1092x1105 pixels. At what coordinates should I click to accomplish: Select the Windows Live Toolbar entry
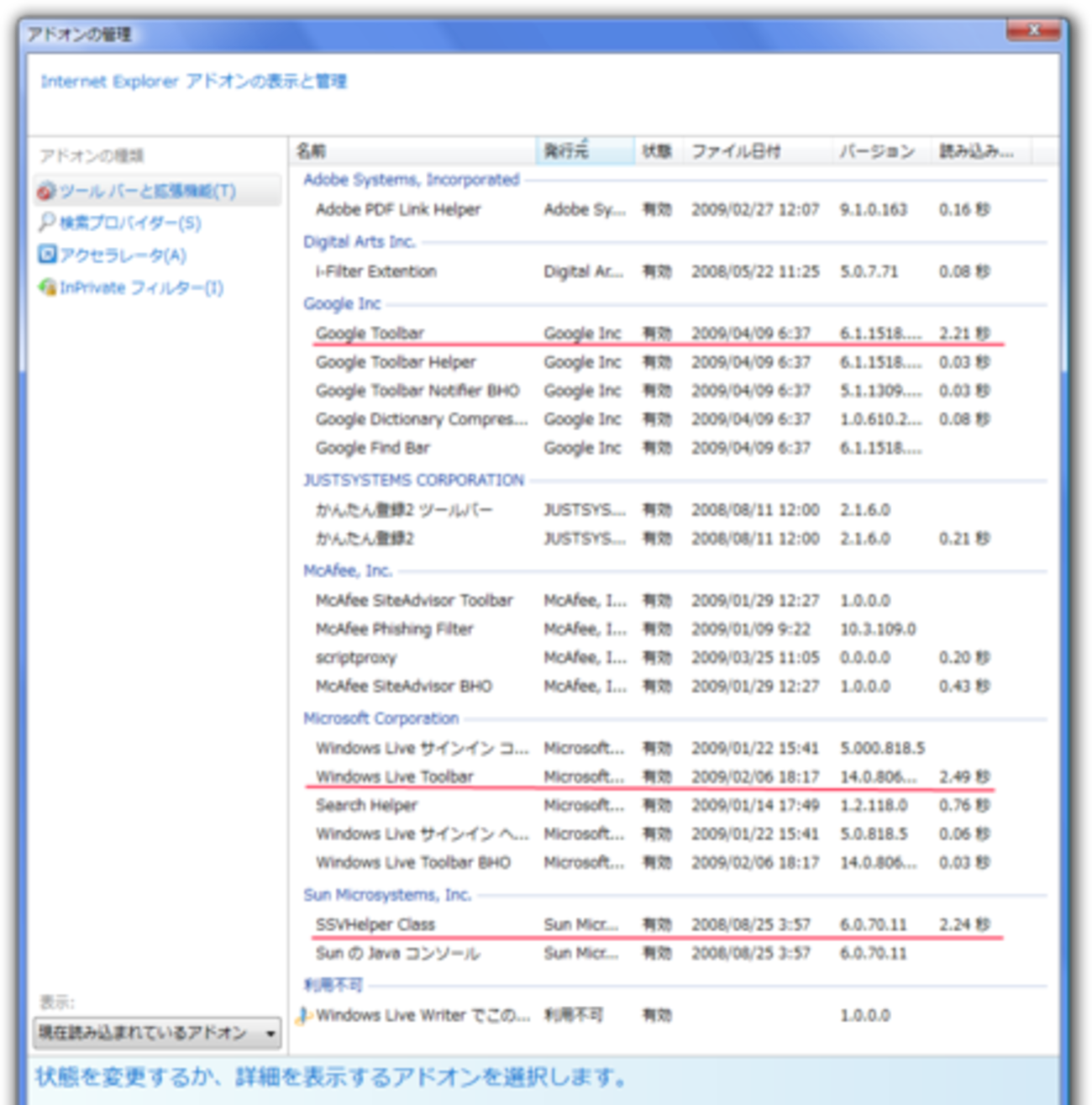395,776
